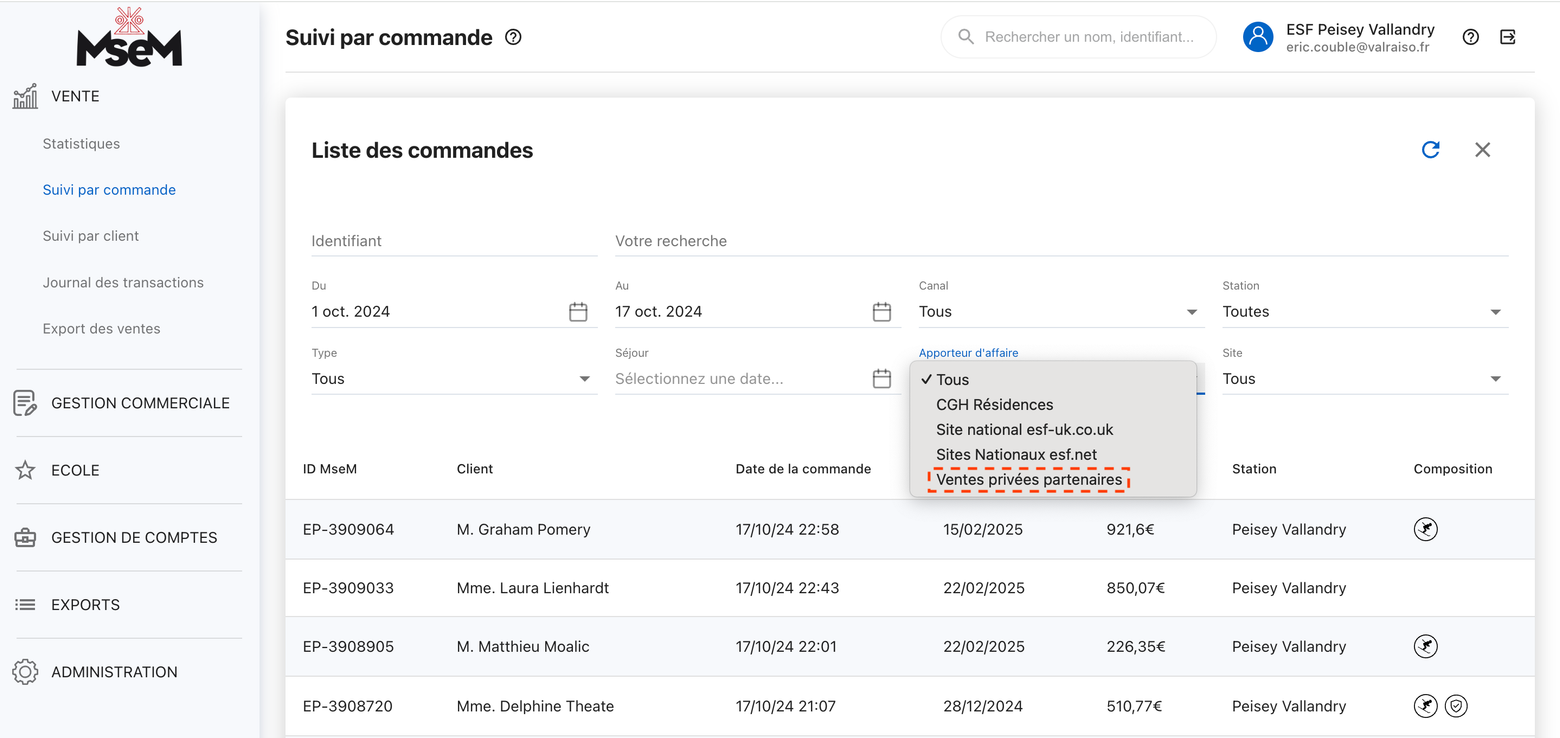Screen dimensions: 1560x738
Task: Open order EP-3909064
Action: click(x=348, y=529)
